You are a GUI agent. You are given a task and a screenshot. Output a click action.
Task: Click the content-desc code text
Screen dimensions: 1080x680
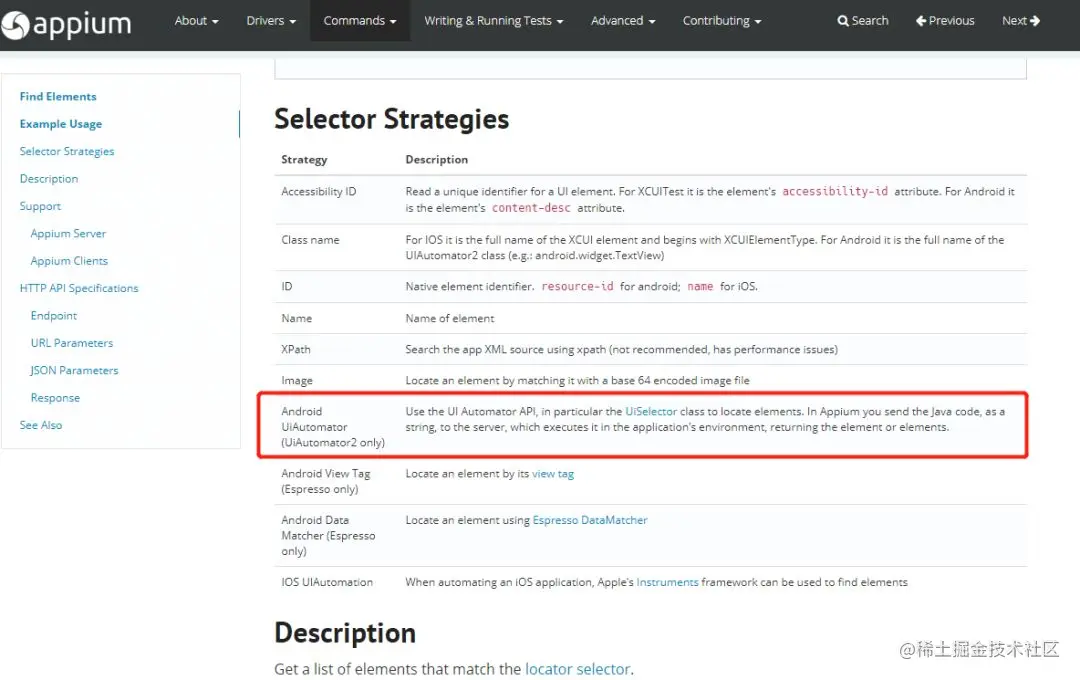pos(531,207)
